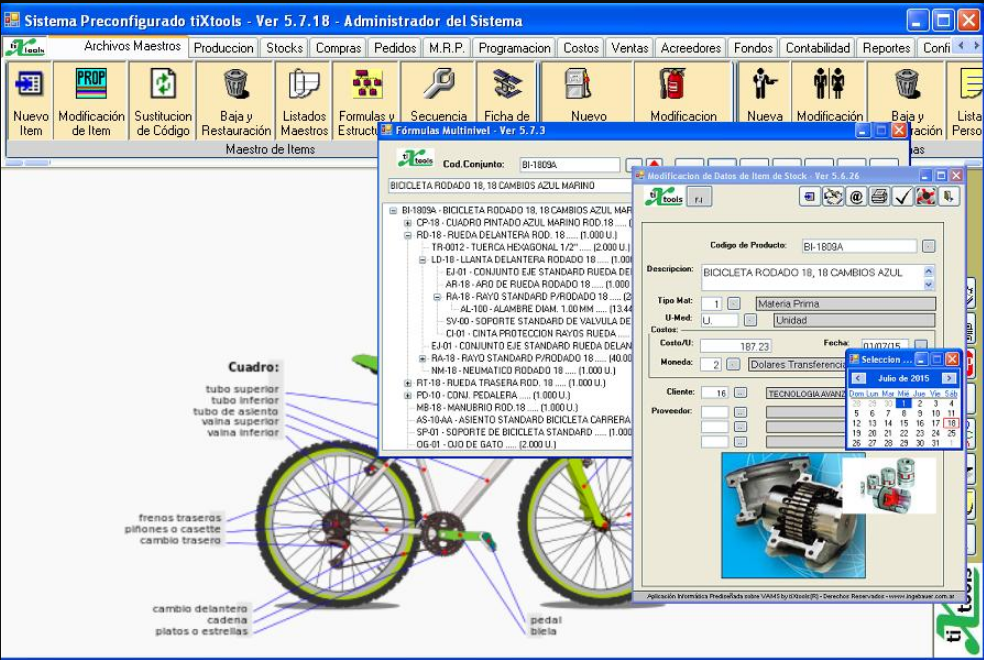
Task: Click the @ email icon
Action: (x=856, y=197)
